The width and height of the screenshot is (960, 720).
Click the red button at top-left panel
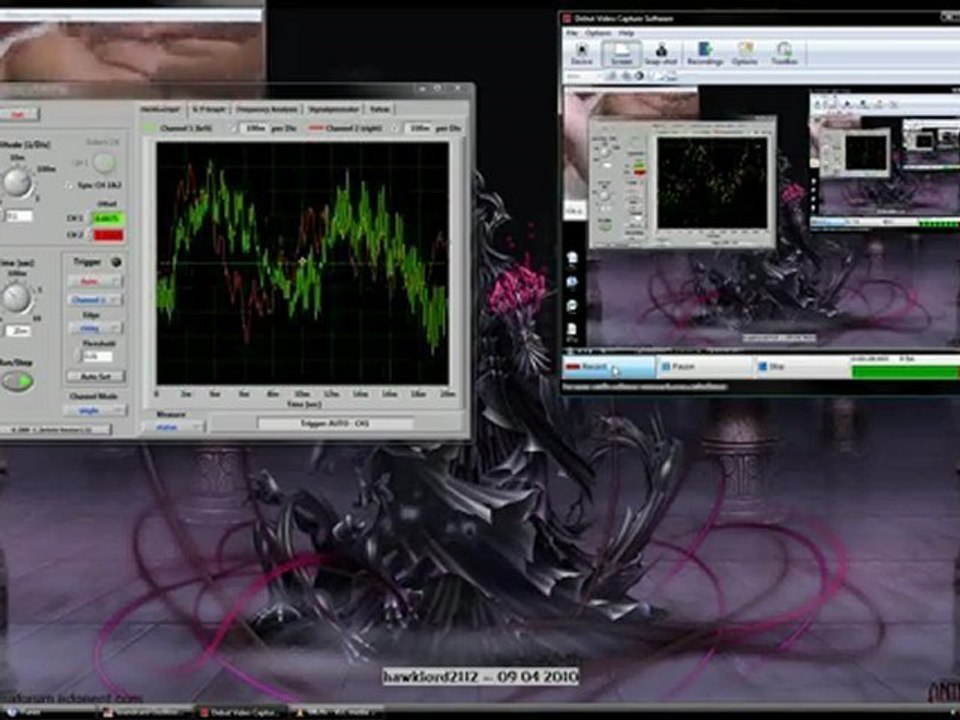(x=18, y=114)
